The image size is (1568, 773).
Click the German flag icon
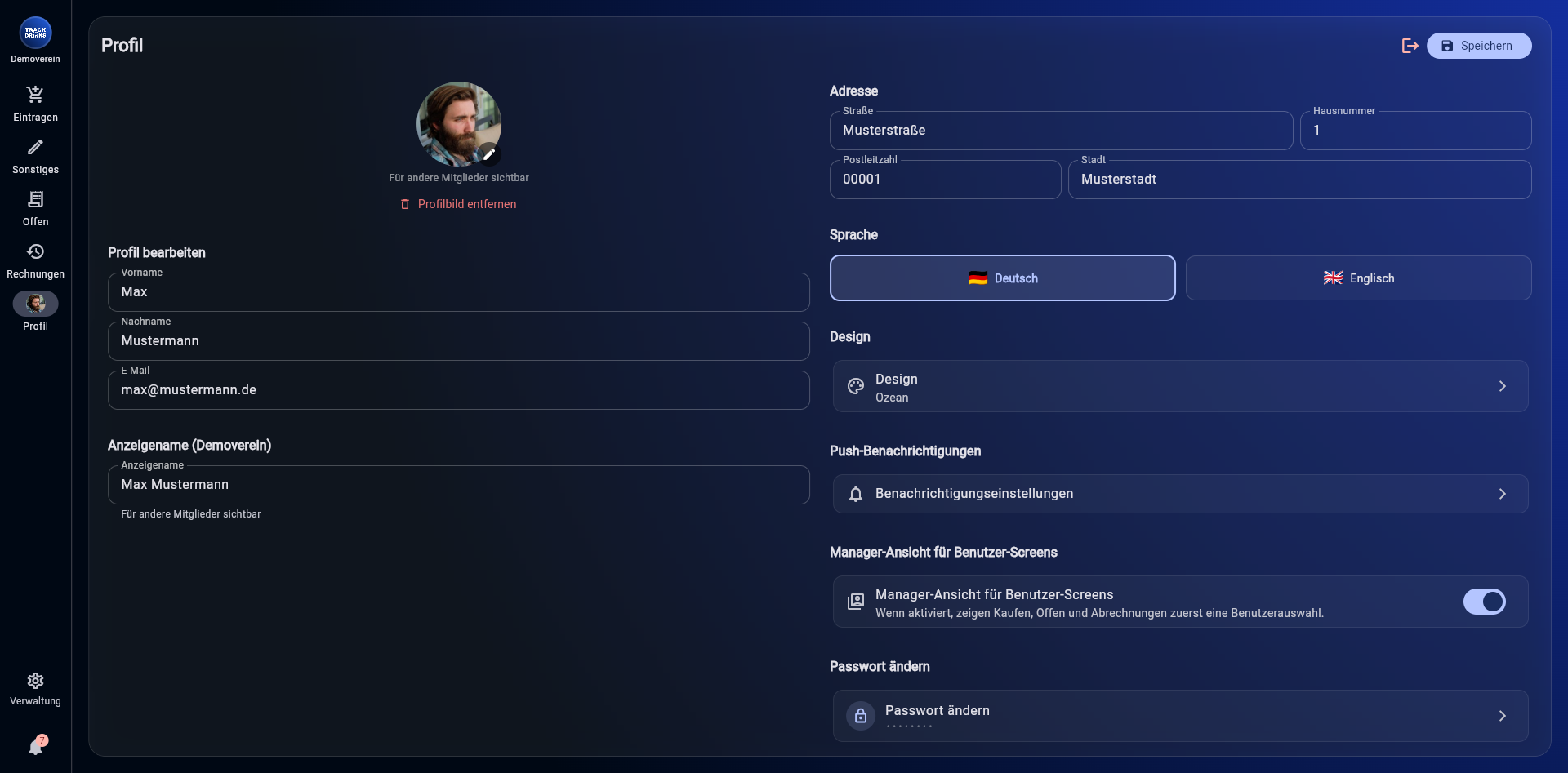pyautogui.click(x=978, y=278)
